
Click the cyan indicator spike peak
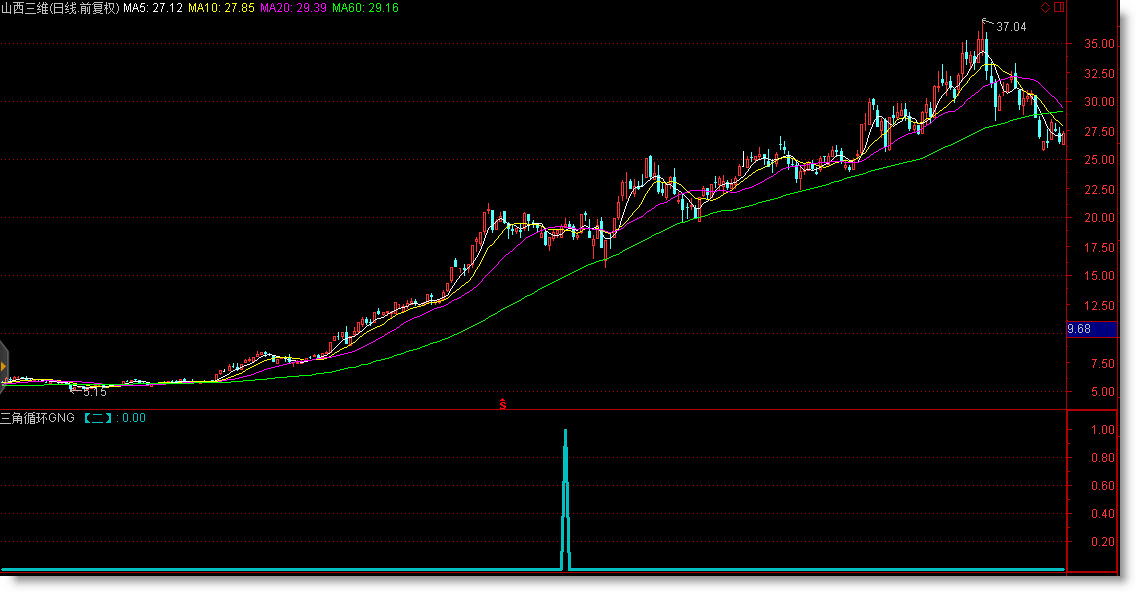[565, 432]
